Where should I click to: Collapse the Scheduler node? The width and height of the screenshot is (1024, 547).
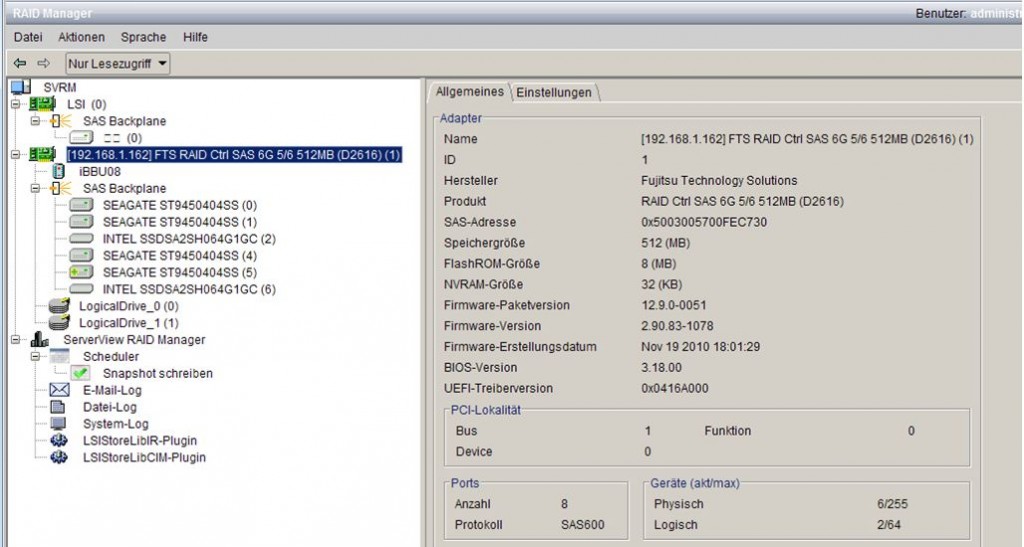35,356
